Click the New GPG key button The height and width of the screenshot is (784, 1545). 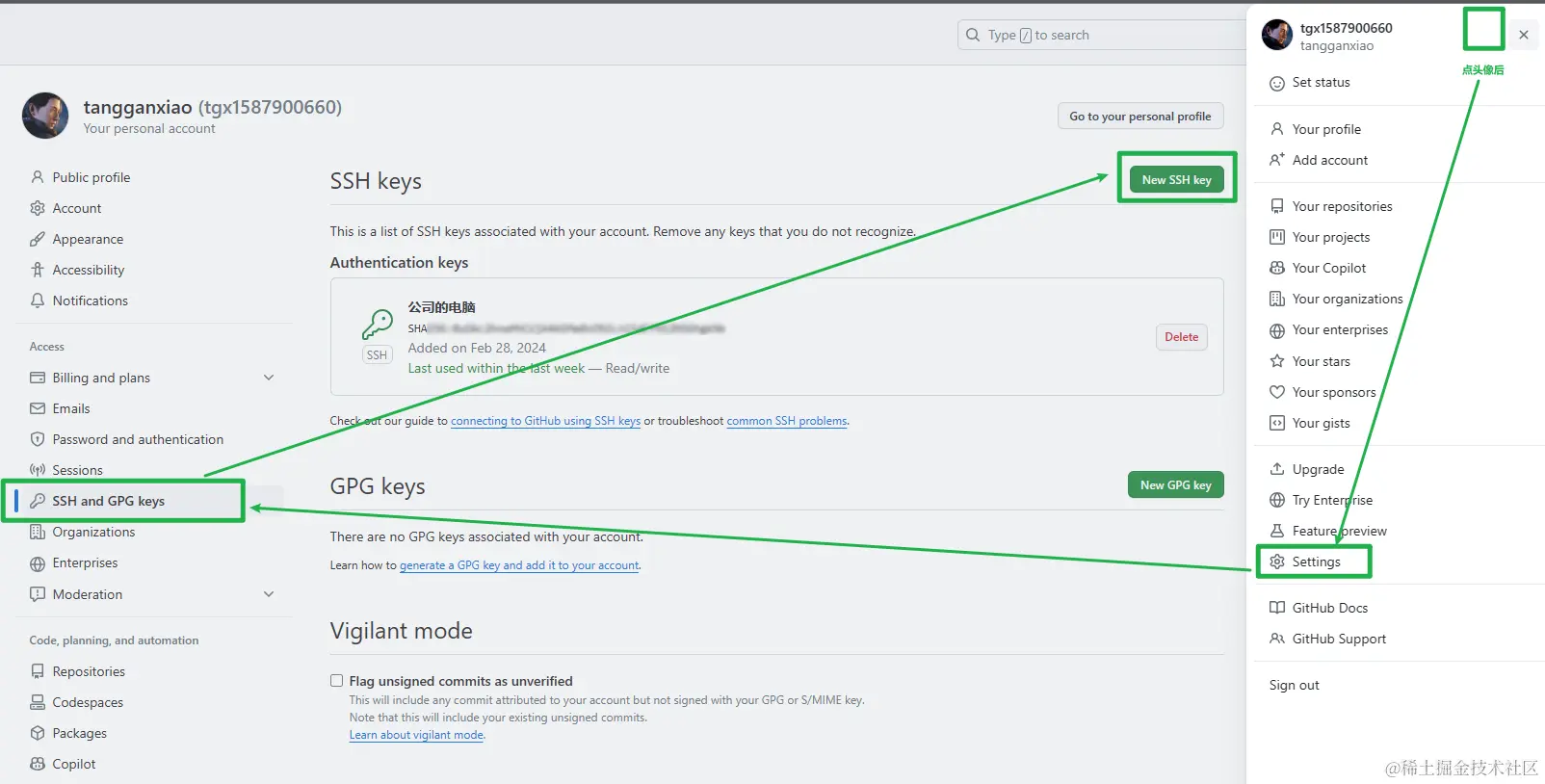click(1175, 484)
